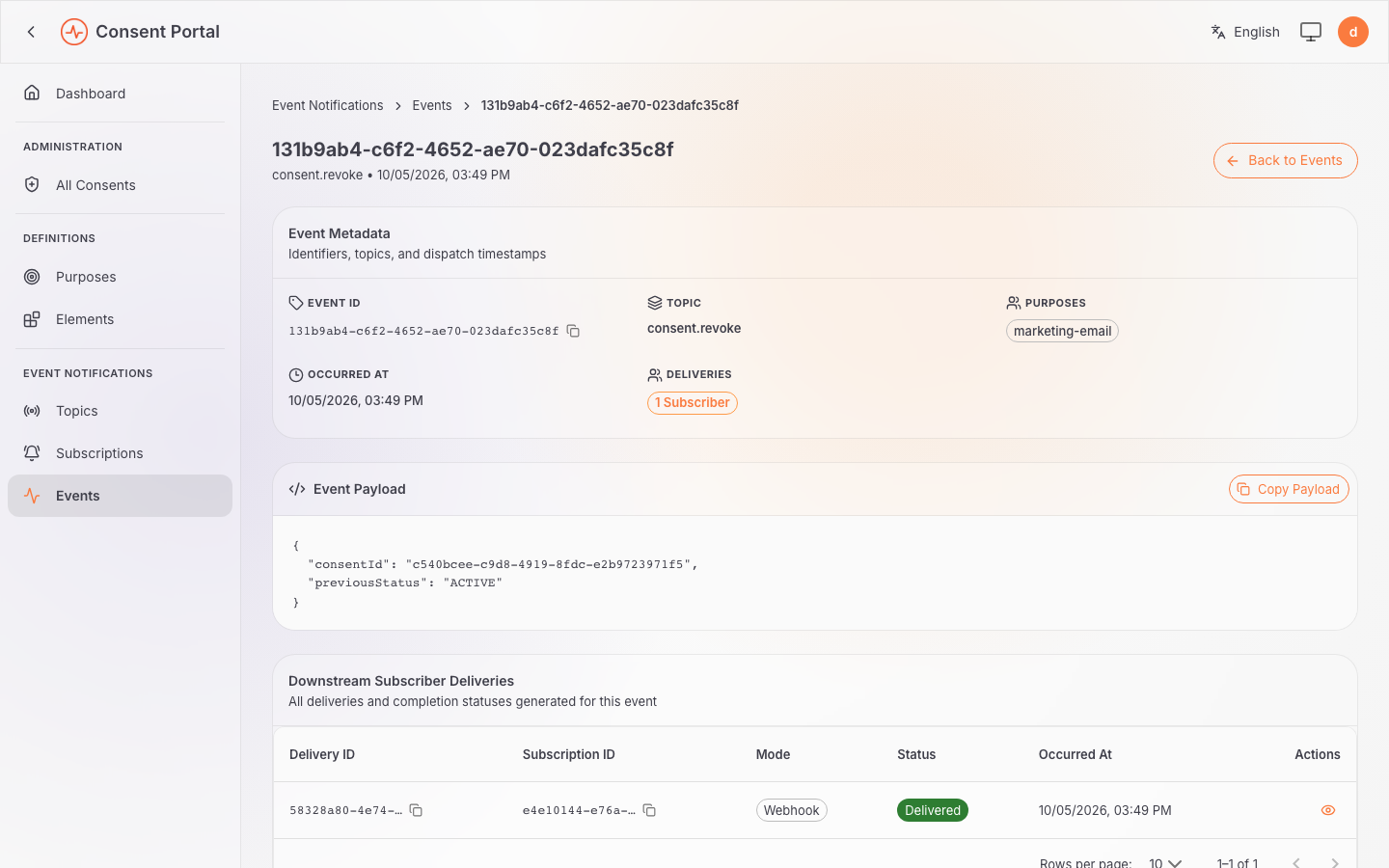Click the Consent Portal logo icon
This screenshot has width=1389, height=868.
tap(74, 32)
